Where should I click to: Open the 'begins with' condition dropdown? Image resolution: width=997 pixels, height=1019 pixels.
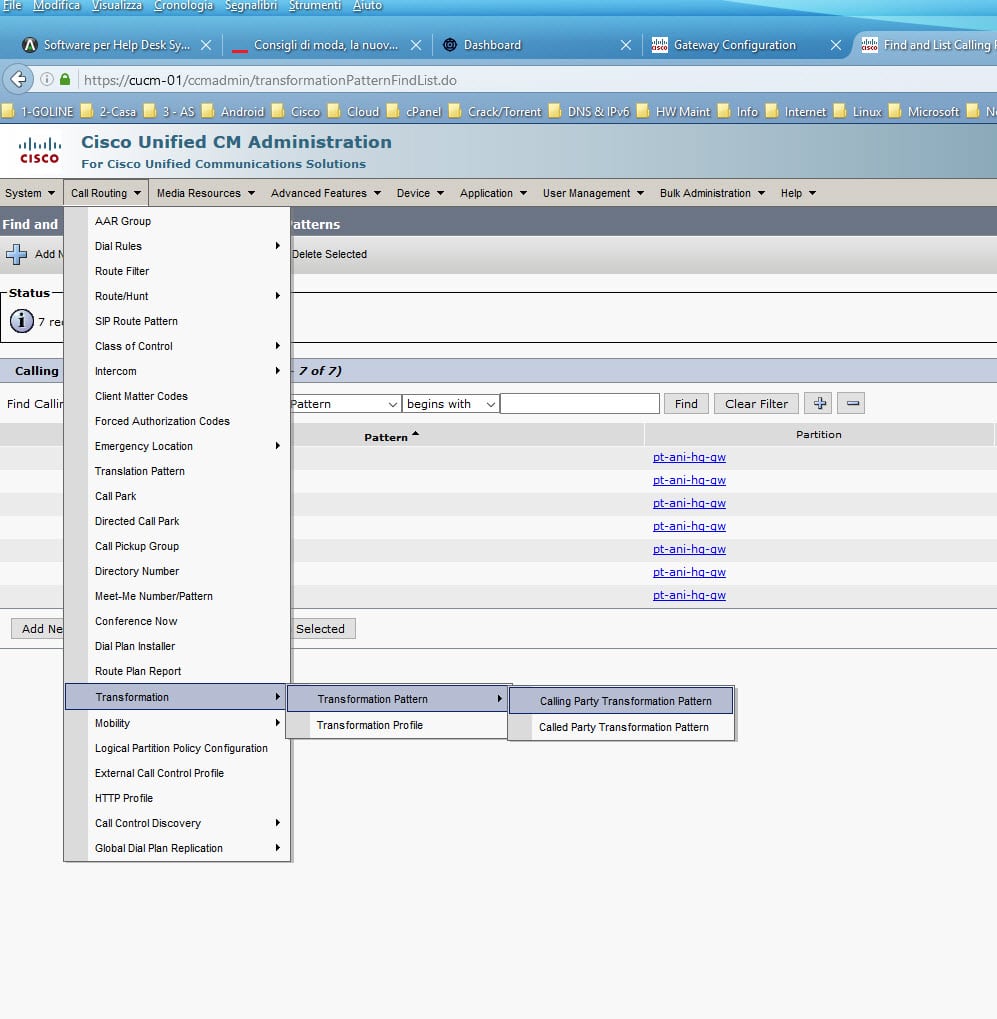click(450, 404)
